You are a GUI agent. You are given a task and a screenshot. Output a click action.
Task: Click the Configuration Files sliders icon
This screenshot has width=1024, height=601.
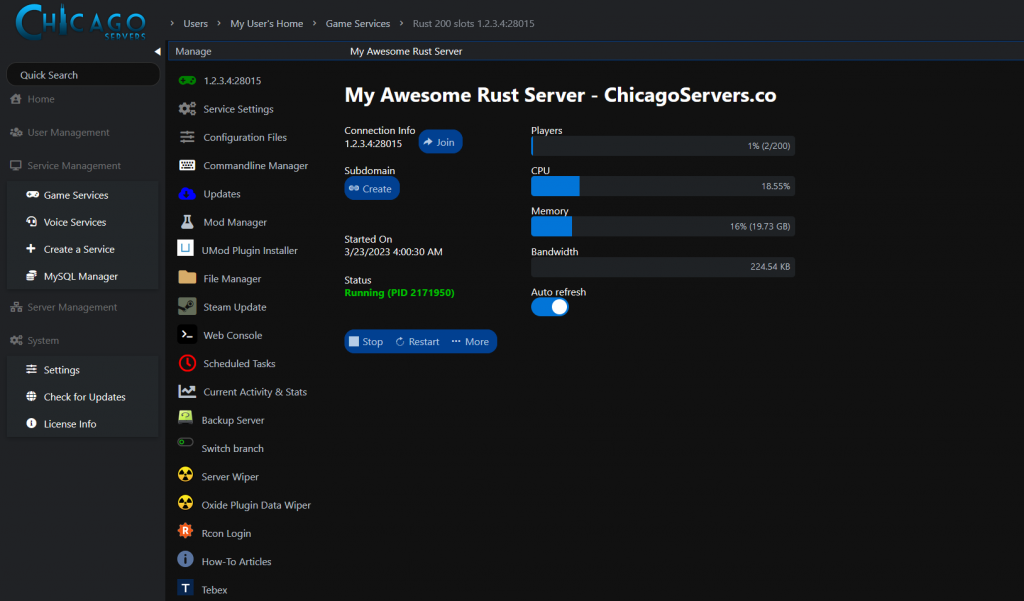pos(187,137)
